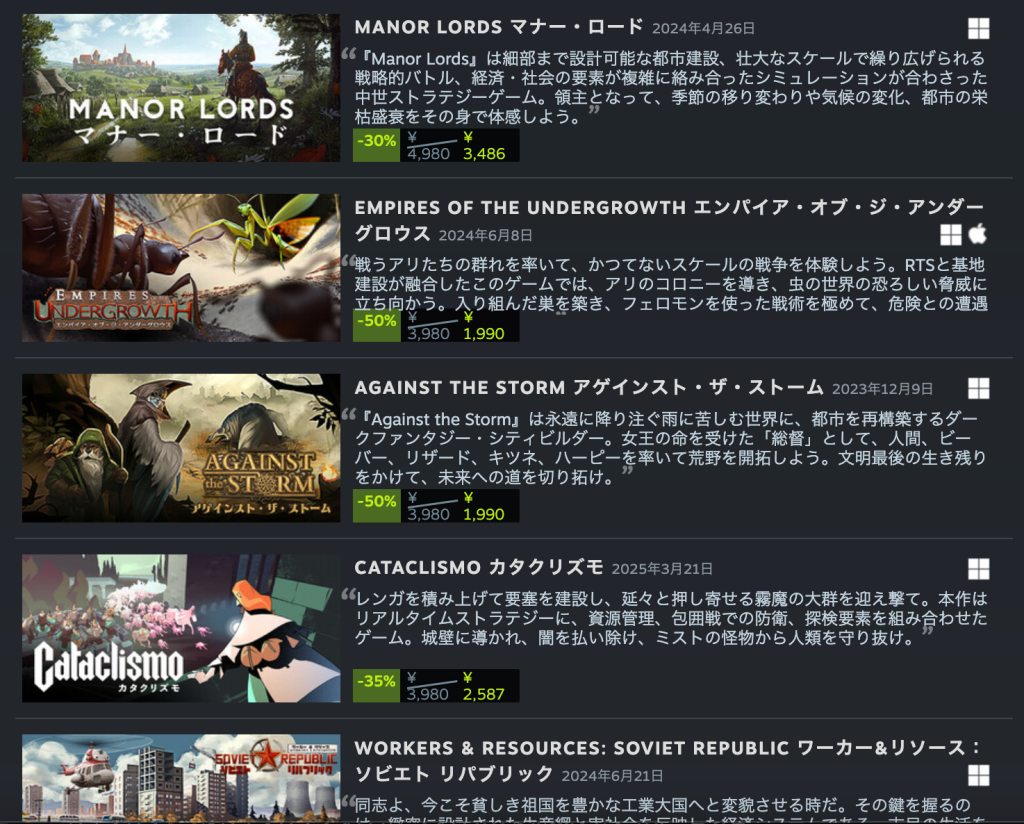Click the AGAINST THE STORM title link
The width and height of the screenshot is (1024, 824).
(x=589, y=387)
